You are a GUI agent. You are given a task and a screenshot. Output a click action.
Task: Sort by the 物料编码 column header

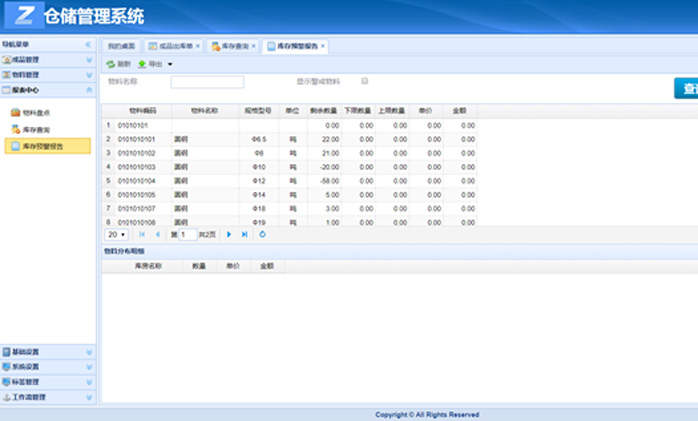pos(142,111)
